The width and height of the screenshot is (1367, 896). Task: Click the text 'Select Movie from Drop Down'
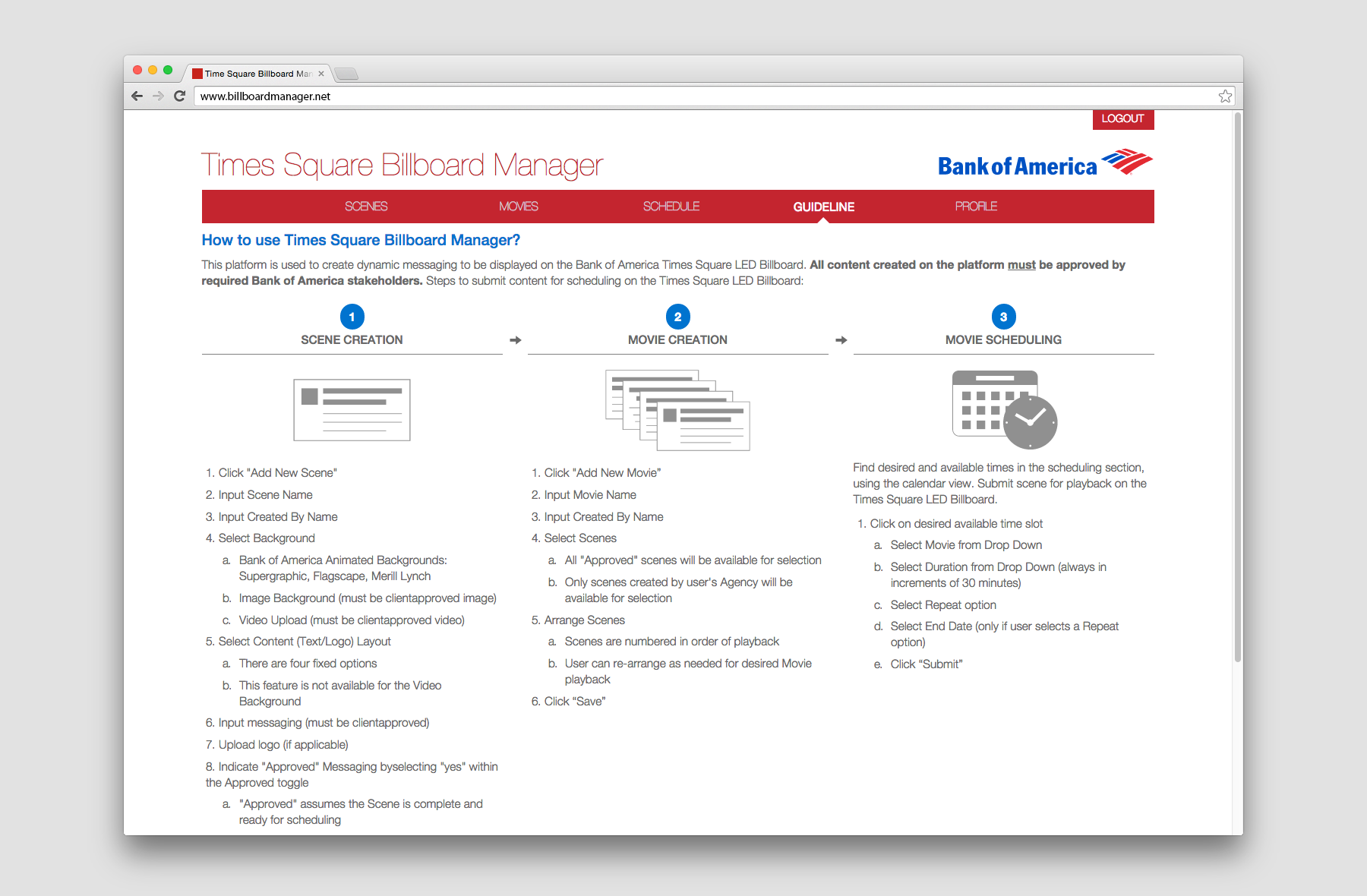coord(966,545)
